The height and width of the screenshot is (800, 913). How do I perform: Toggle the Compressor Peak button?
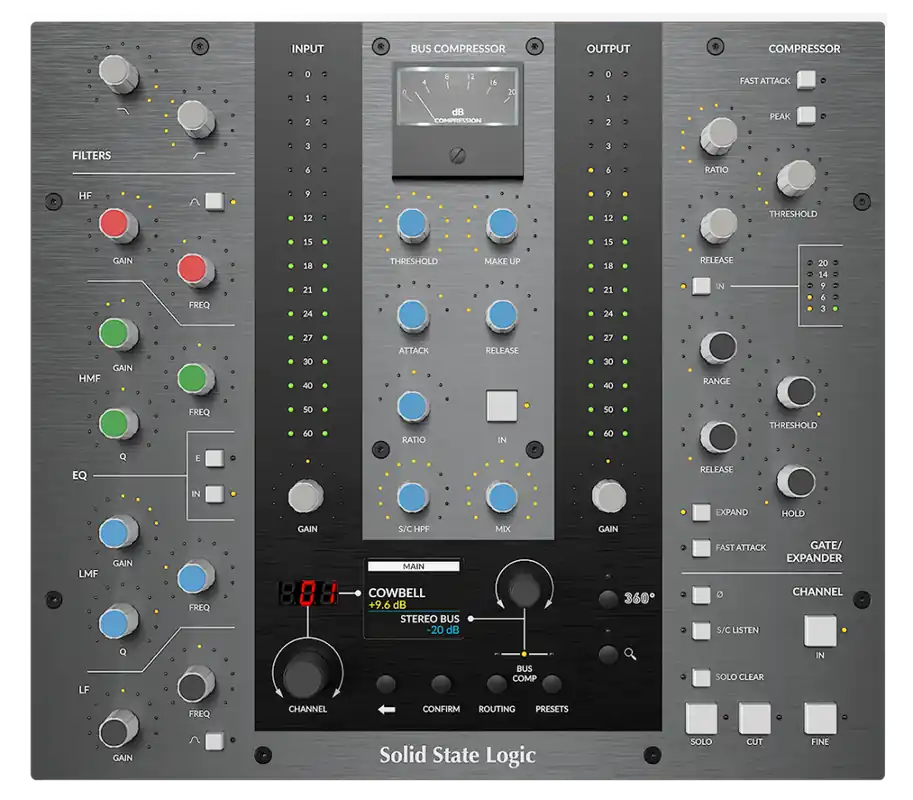coord(806,115)
